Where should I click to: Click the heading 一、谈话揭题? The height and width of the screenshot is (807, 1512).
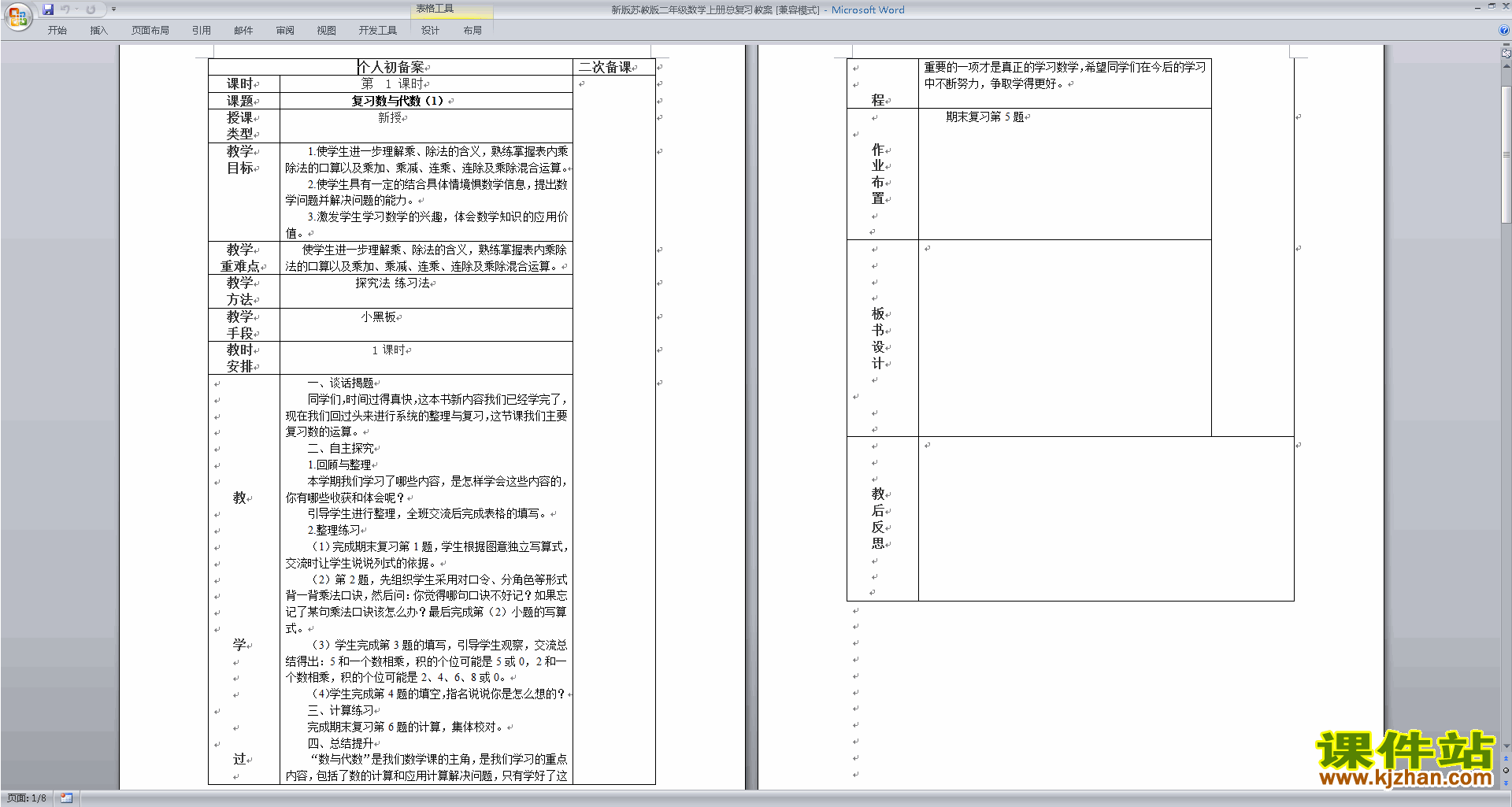pos(340,383)
